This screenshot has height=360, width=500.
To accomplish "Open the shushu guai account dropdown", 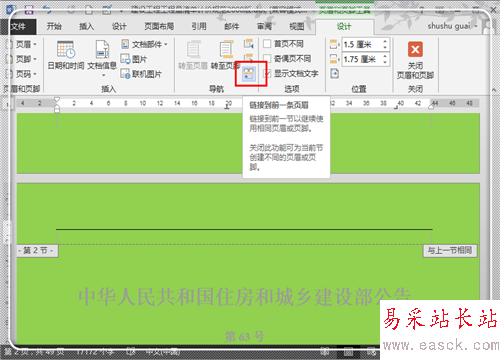I will tap(452, 26).
